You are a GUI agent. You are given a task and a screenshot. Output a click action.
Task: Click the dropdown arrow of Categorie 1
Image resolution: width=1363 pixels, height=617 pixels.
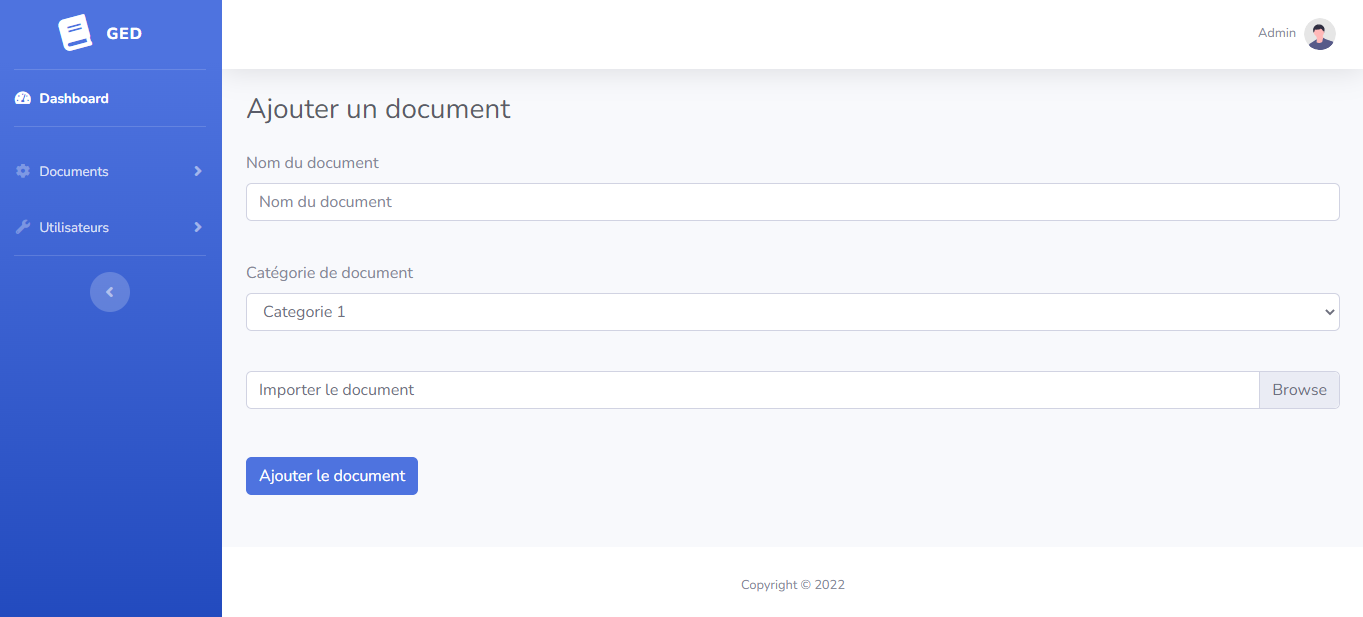click(x=1329, y=312)
